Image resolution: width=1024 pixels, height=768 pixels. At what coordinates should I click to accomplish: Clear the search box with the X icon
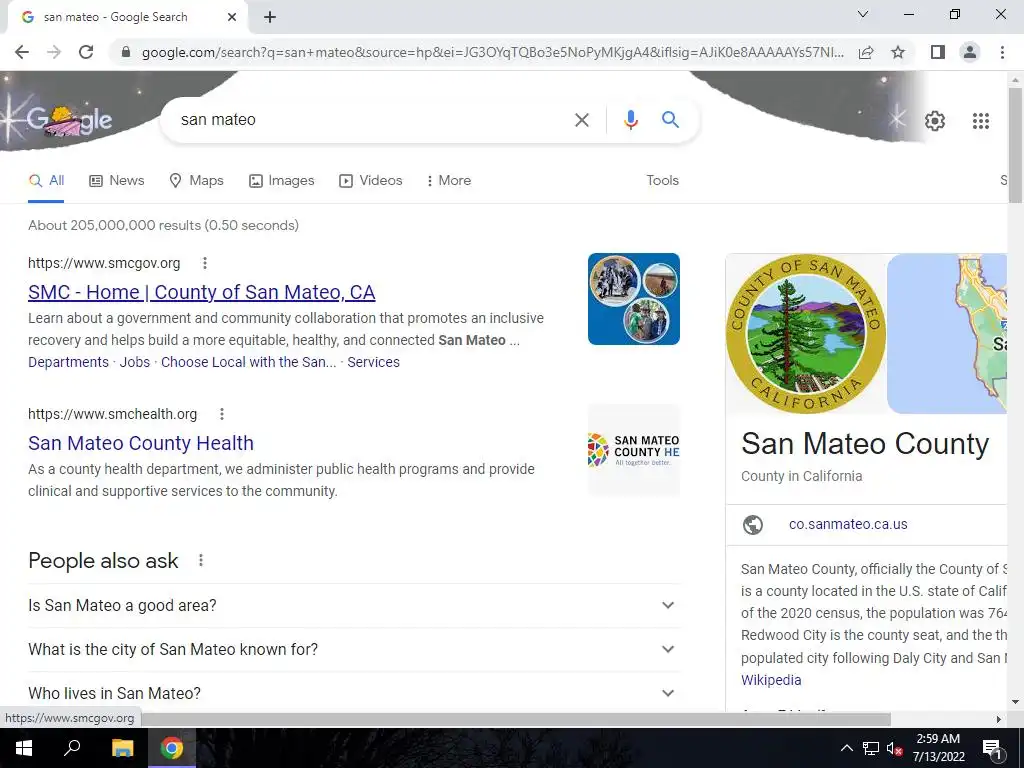[581, 120]
